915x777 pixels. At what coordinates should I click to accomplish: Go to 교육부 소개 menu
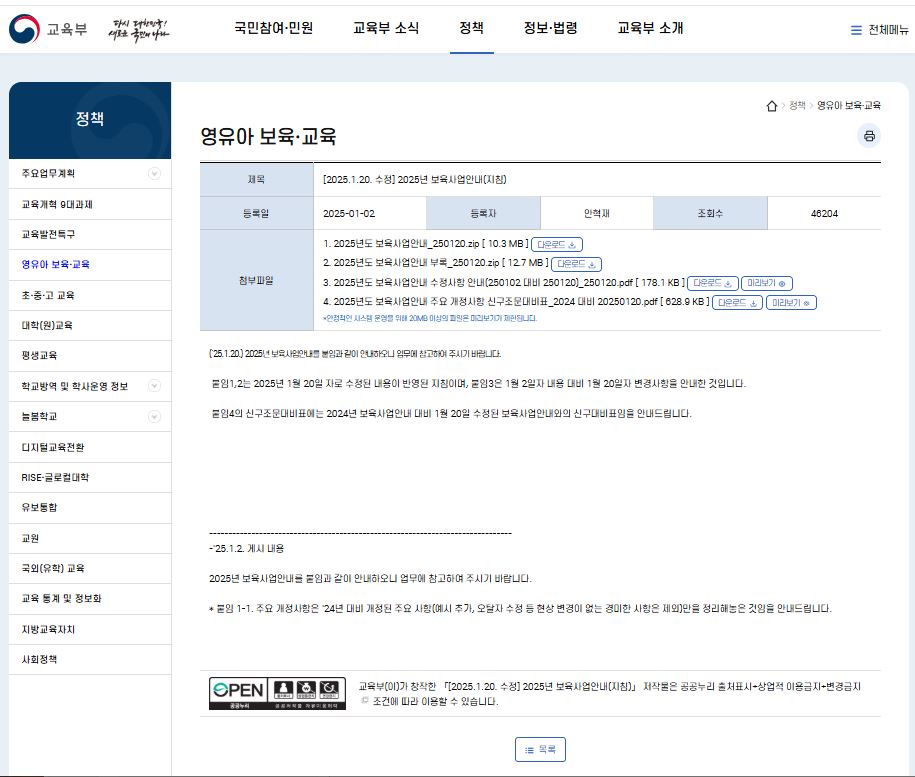[x=650, y=28]
